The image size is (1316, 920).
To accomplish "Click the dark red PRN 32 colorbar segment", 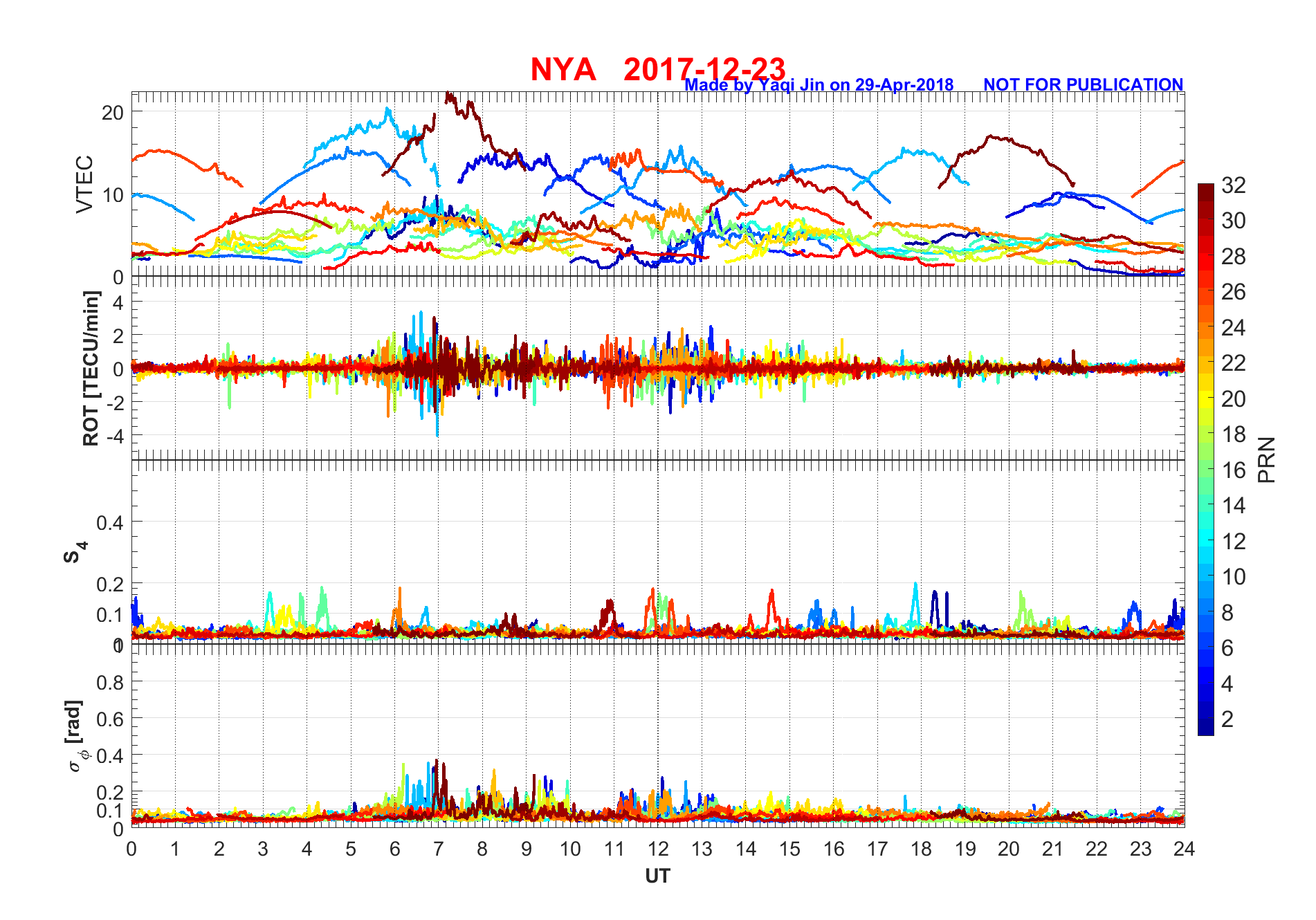I will coord(1206,192).
